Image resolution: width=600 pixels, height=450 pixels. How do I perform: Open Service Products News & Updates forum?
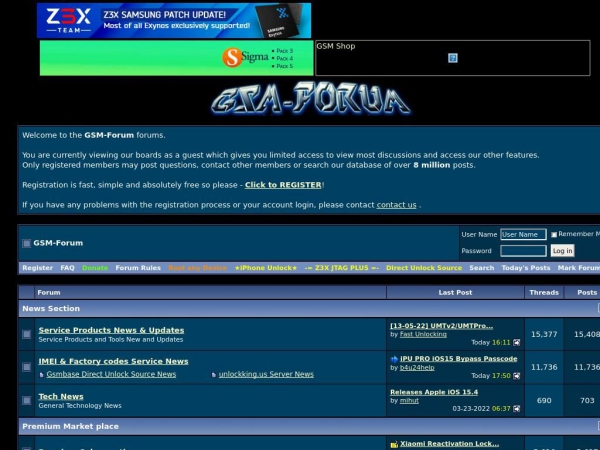(111, 330)
